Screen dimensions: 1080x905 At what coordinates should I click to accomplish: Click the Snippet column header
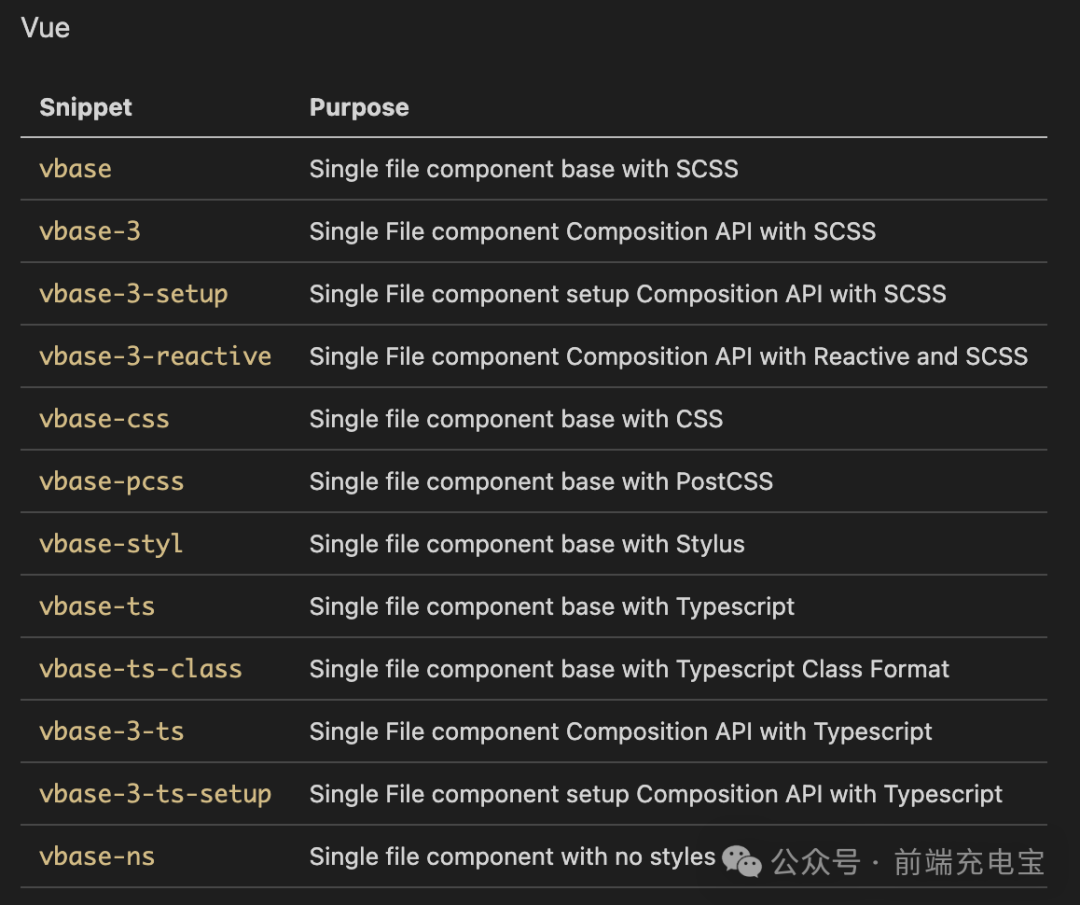point(85,107)
